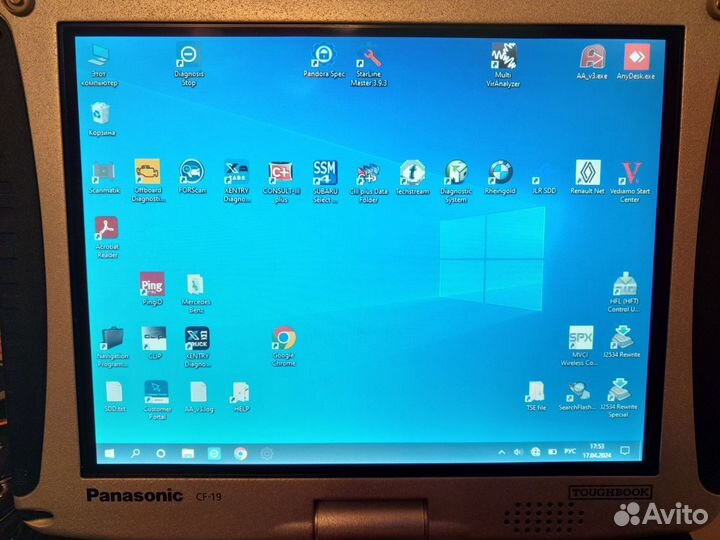Image resolution: width=720 pixels, height=540 pixels.
Task: Launch Navigation Program briefcase icon
Action: [x=112, y=347]
